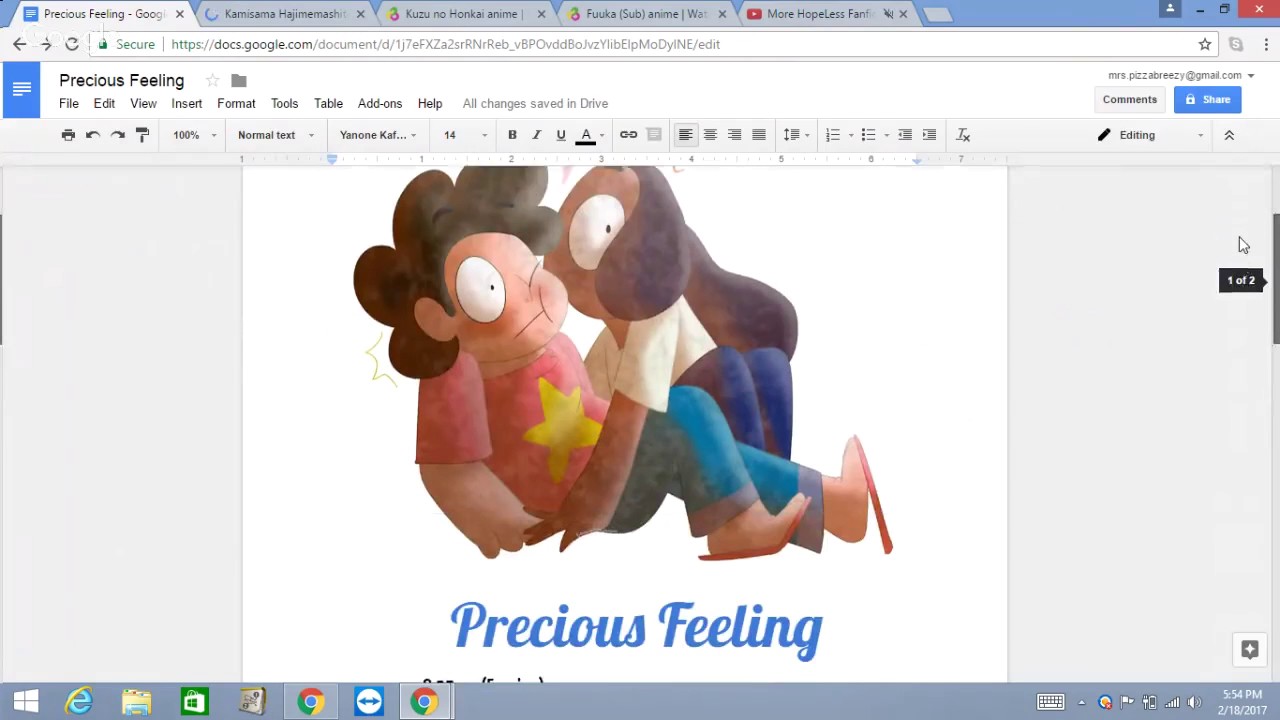The width and height of the screenshot is (1280, 720).
Task: Select the Paint format tool
Action: (142, 135)
